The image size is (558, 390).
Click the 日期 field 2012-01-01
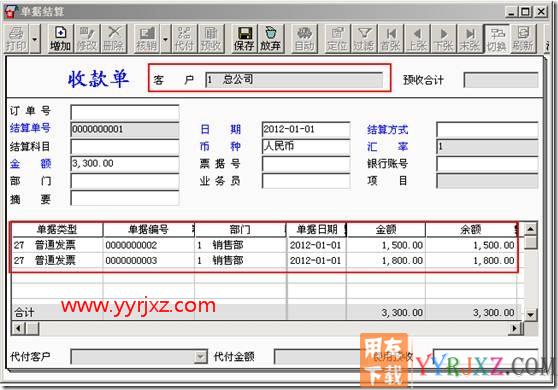[x=306, y=130]
